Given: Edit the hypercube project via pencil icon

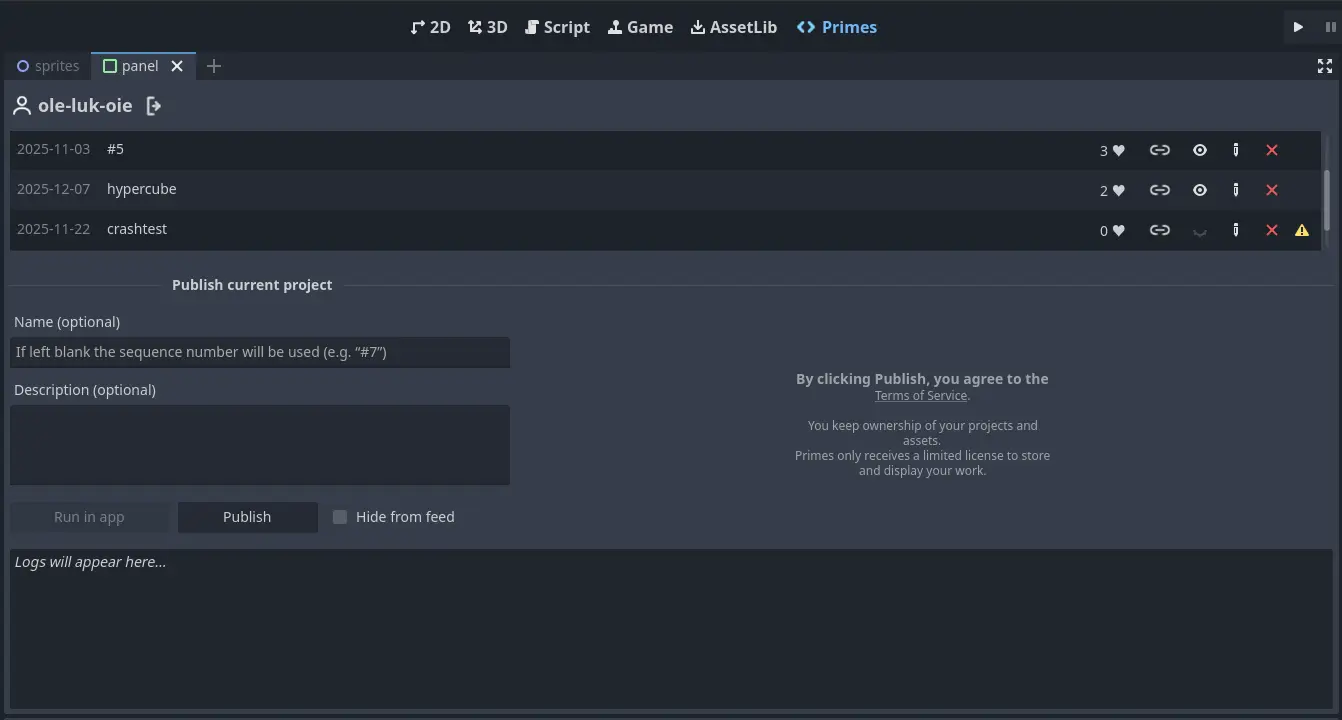Looking at the screenshot, I should pos(1236,190).
